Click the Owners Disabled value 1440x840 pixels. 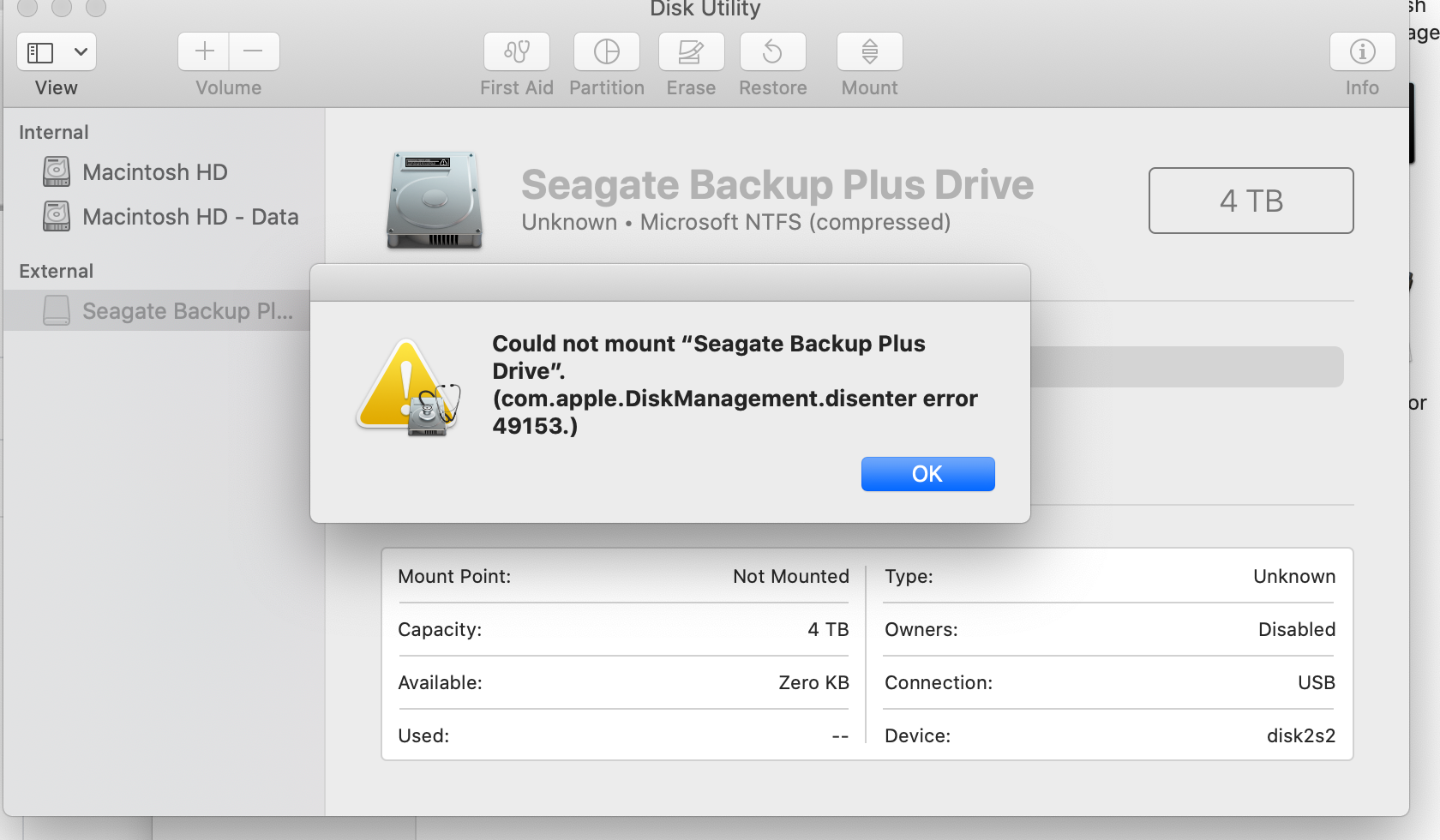click(1297, 629)
